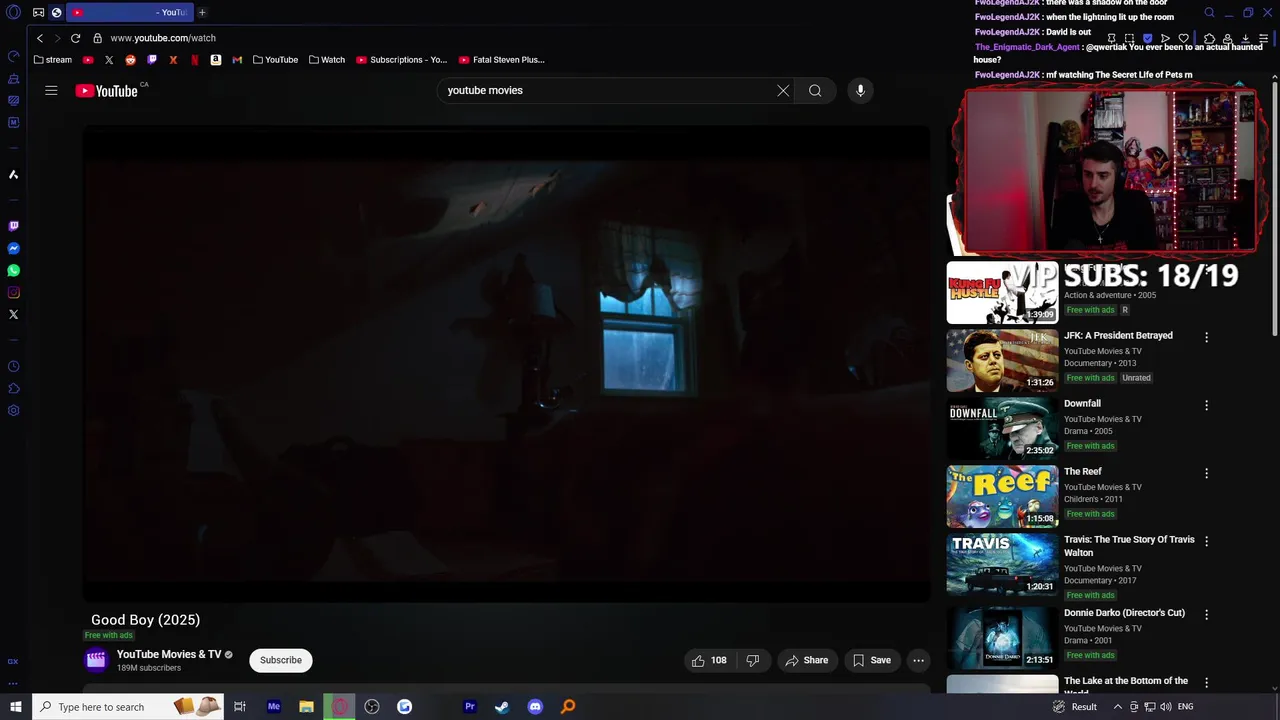Open the 'Subscriptions - Yo...' bookmark

coord(401,60)
